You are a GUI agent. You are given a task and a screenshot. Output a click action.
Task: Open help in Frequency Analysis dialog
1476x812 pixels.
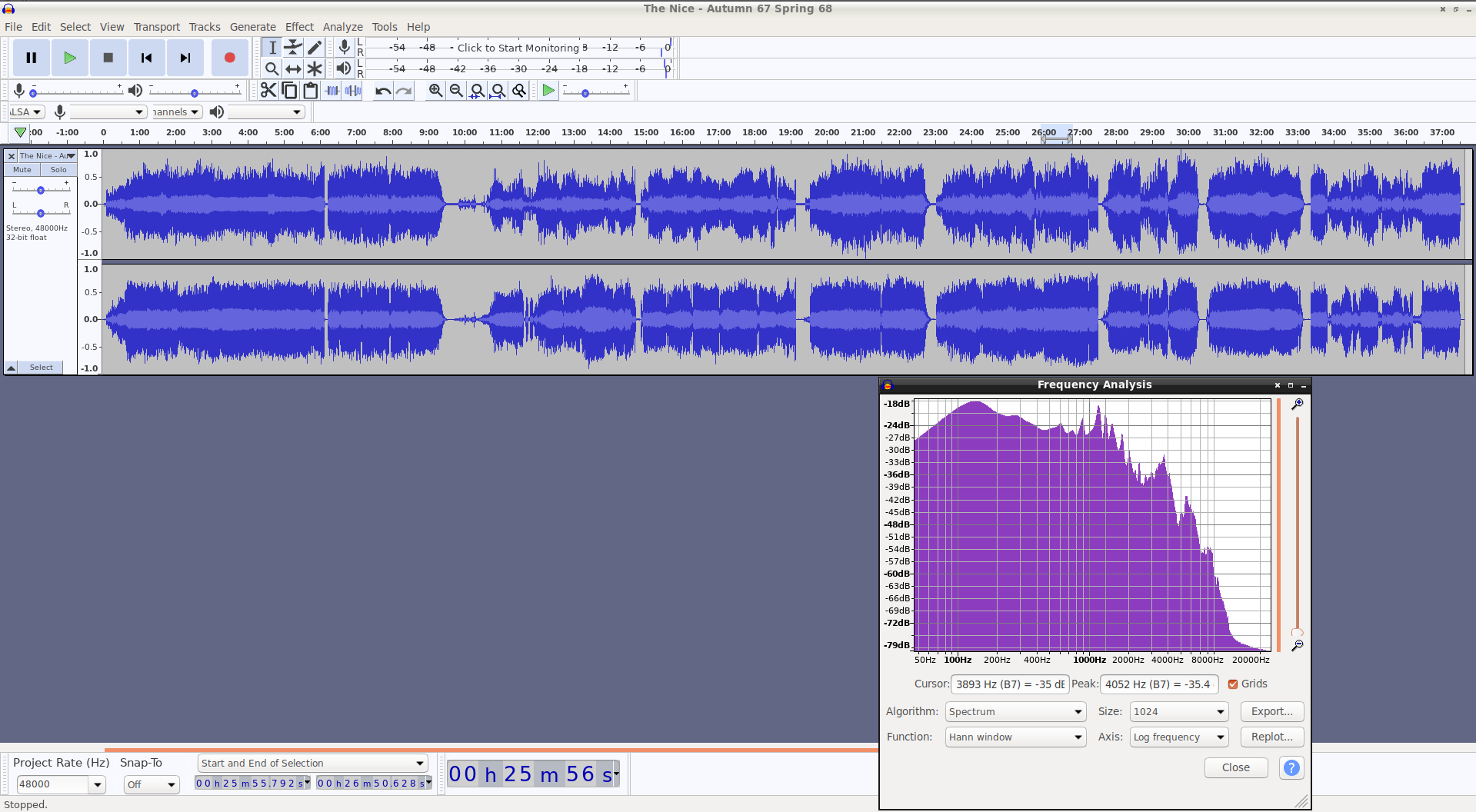1291,767
